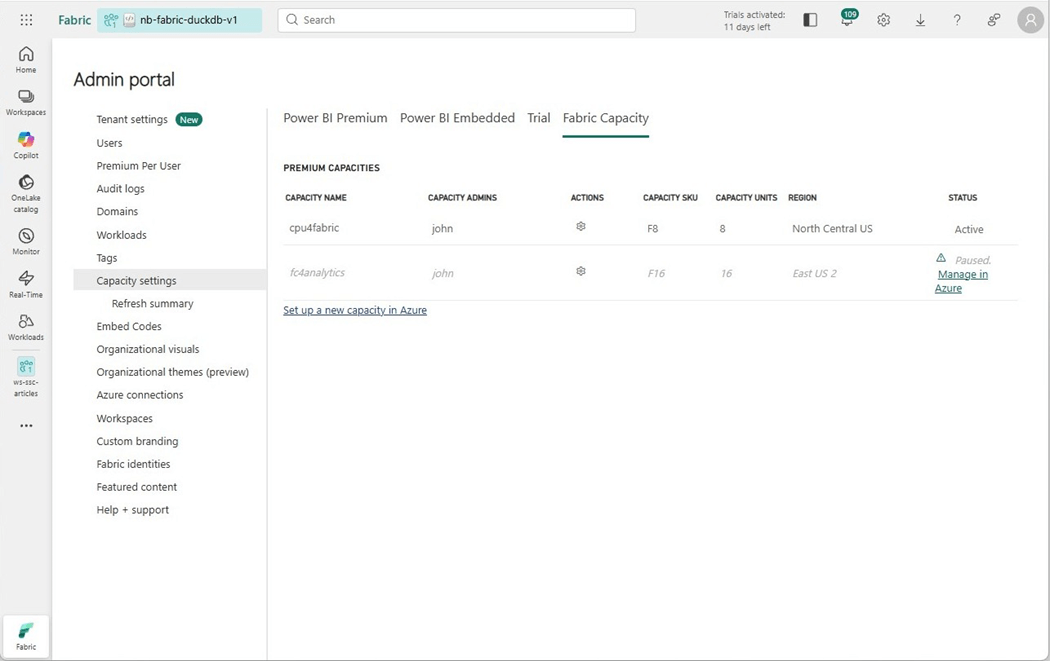Image resolution: width=1050 pixels, height=661 pixels.
Task: Open the user account avatar
Action: [1031, 20]
